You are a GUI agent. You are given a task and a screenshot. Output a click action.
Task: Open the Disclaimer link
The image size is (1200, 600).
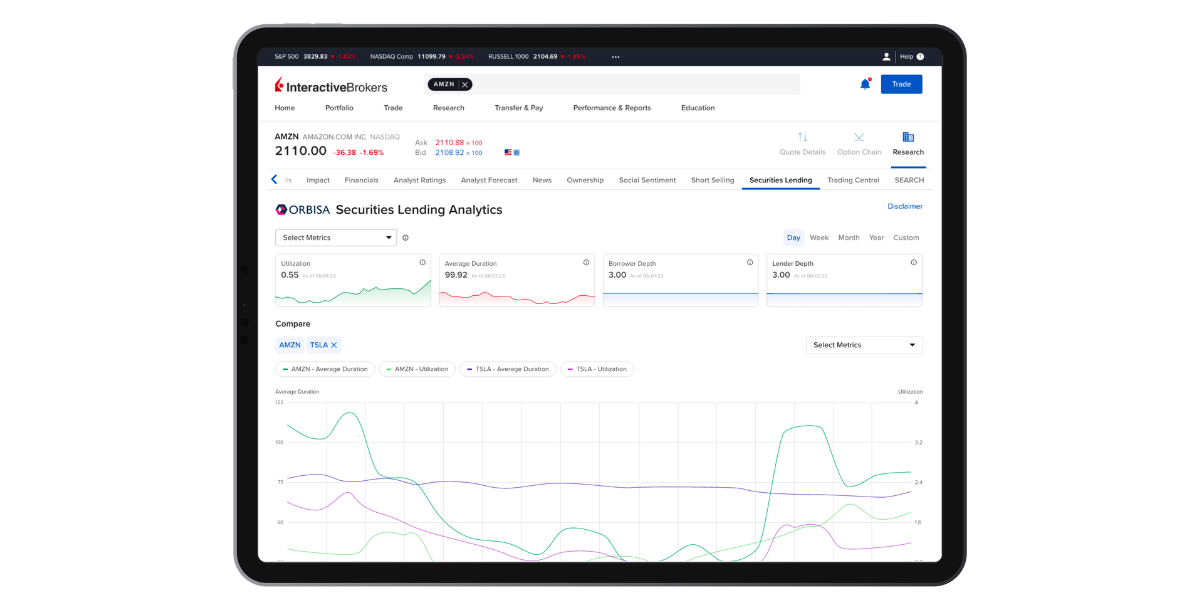906,205
